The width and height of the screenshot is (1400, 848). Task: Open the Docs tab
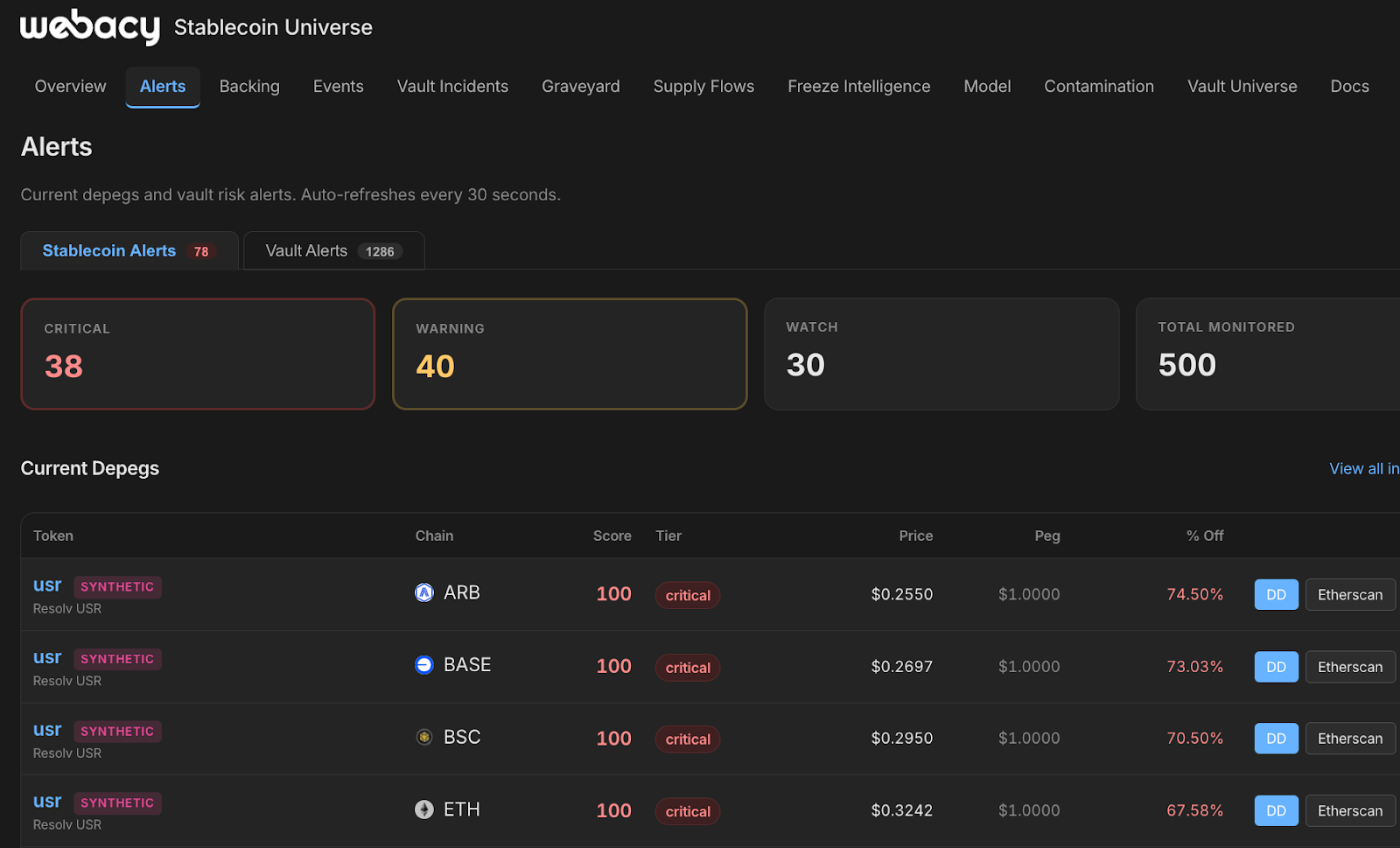click(1349, 87)
